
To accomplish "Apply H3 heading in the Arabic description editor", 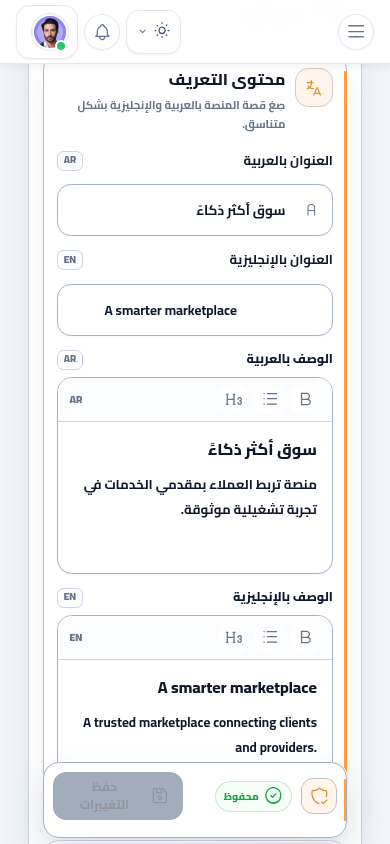I will click(233, 399).
